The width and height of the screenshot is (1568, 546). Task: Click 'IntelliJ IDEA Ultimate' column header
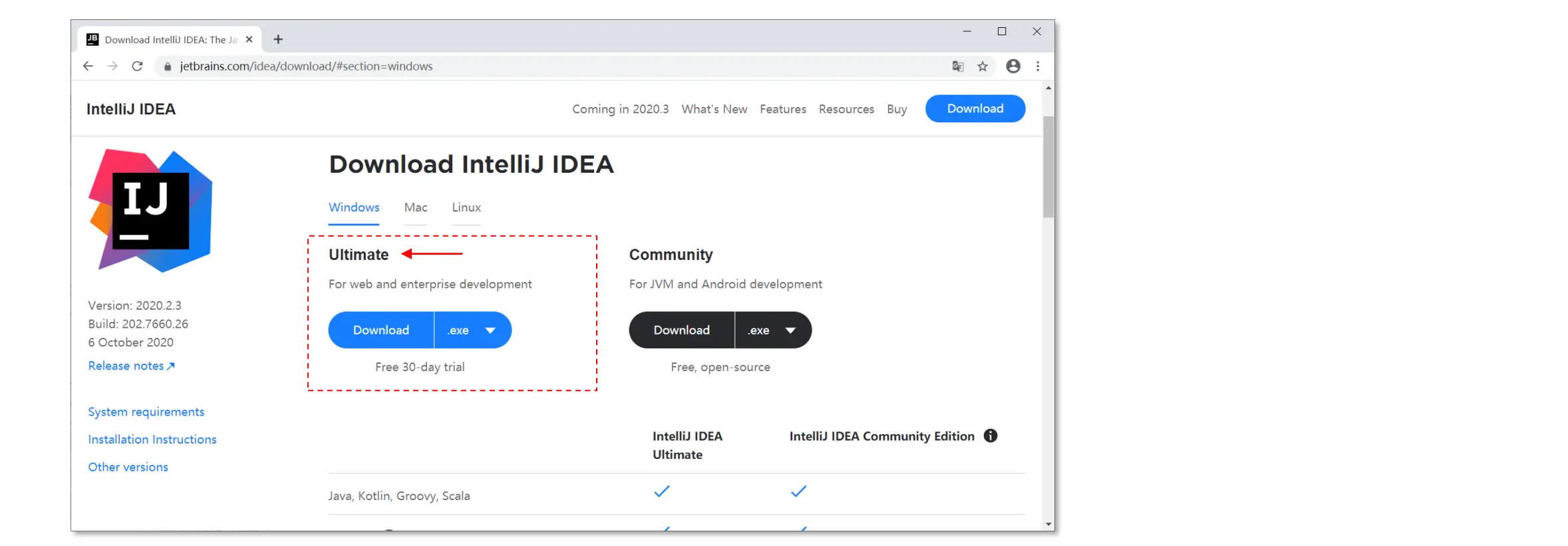click(687, 446)
